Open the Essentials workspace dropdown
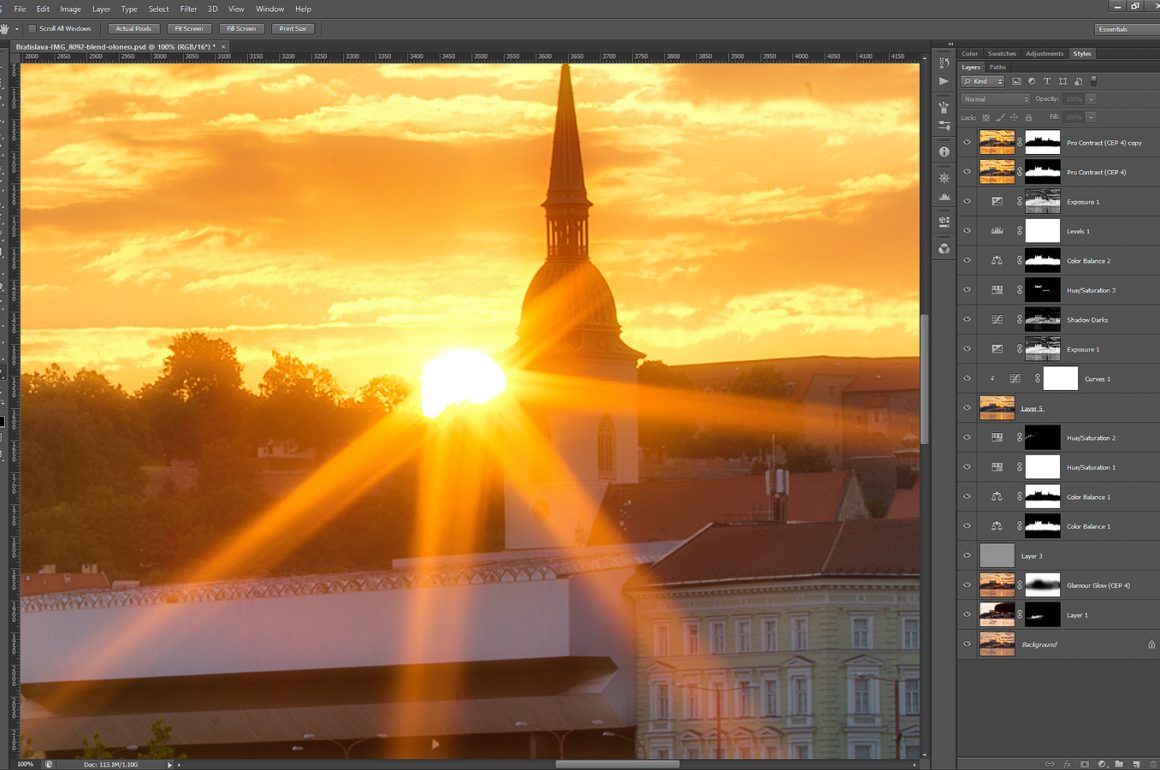This screenshot has height=770, width=1160. (x=1125, y=29)
